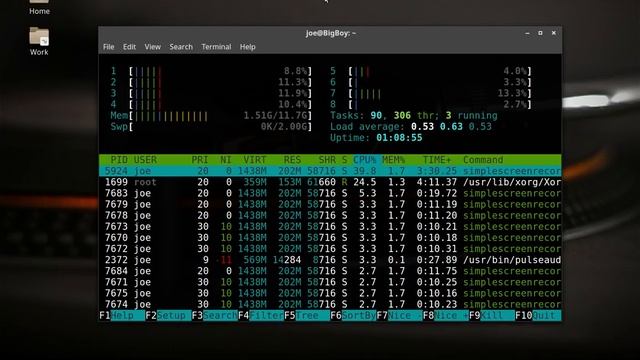The image size is (640, 360).
Task: Open the Home folder desktop icon
Action: coord(39,7)
